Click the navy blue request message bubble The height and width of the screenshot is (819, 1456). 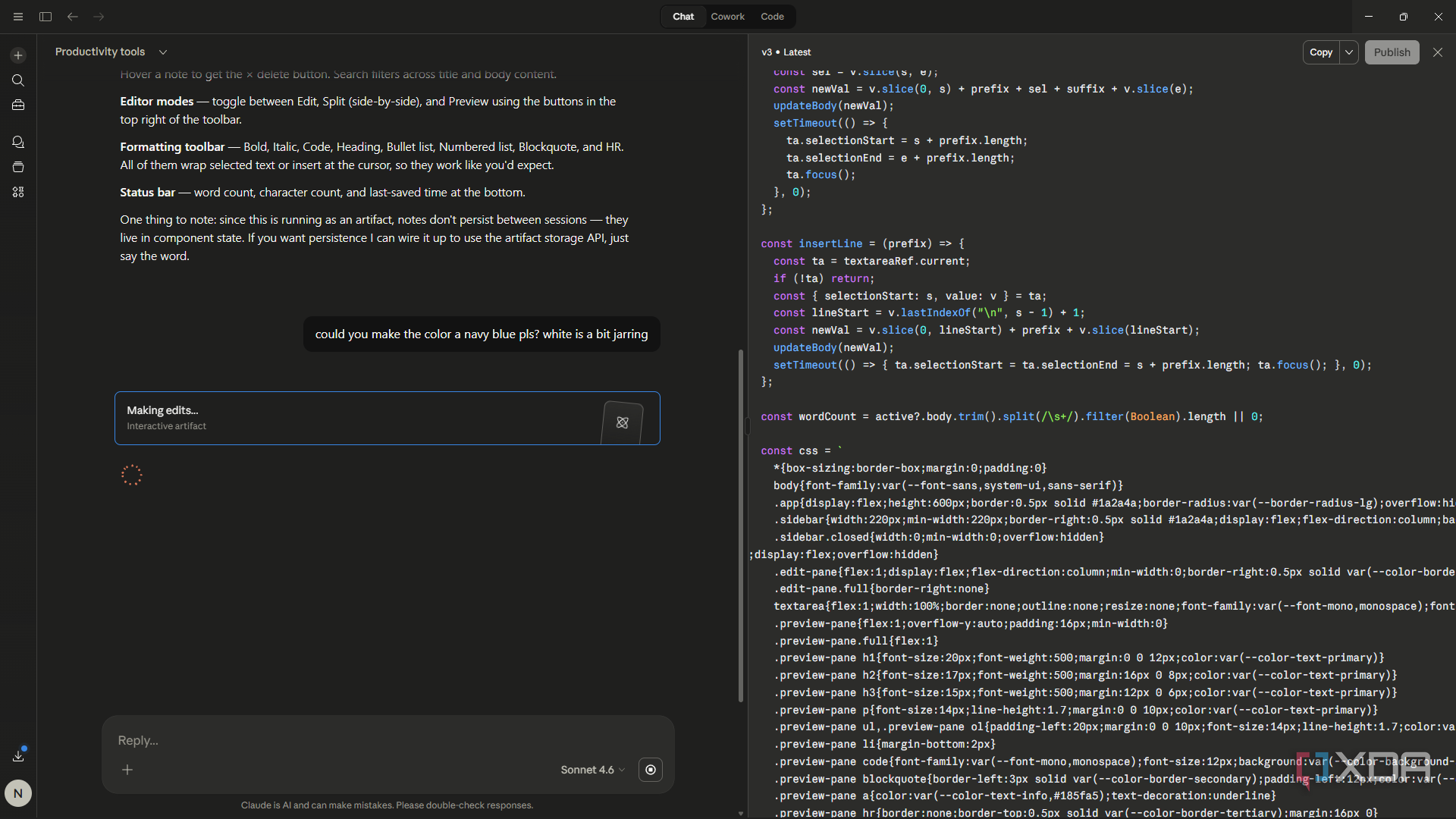click(482, 334)
